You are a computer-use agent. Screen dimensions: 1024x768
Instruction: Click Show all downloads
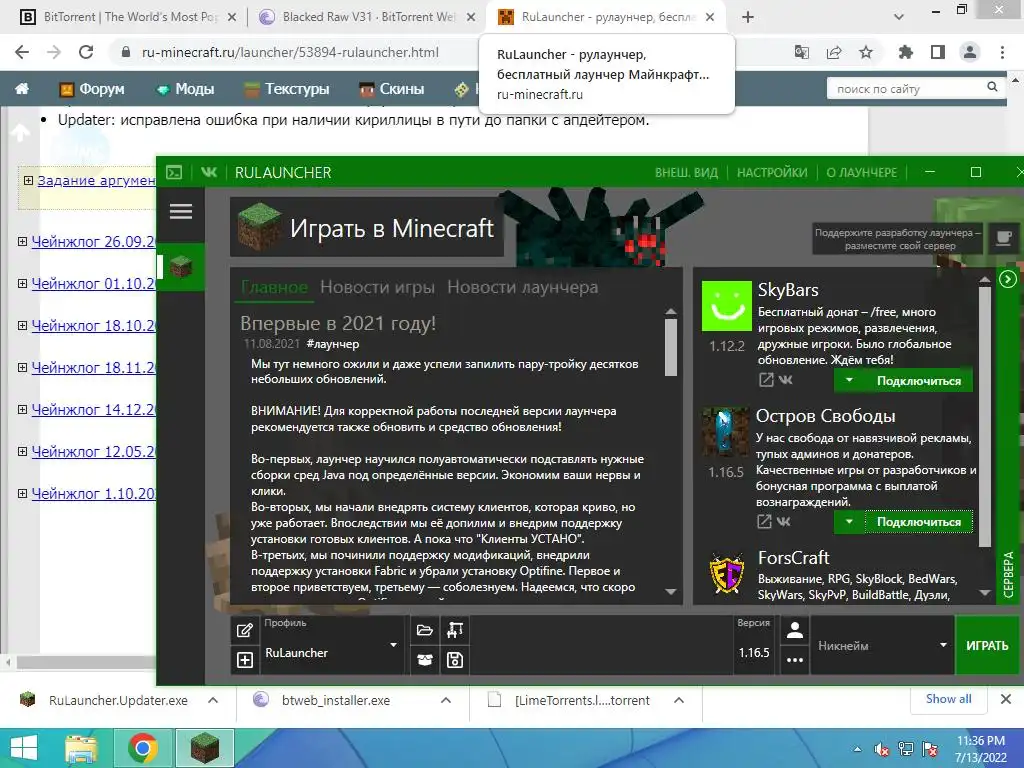click(948, 699)
